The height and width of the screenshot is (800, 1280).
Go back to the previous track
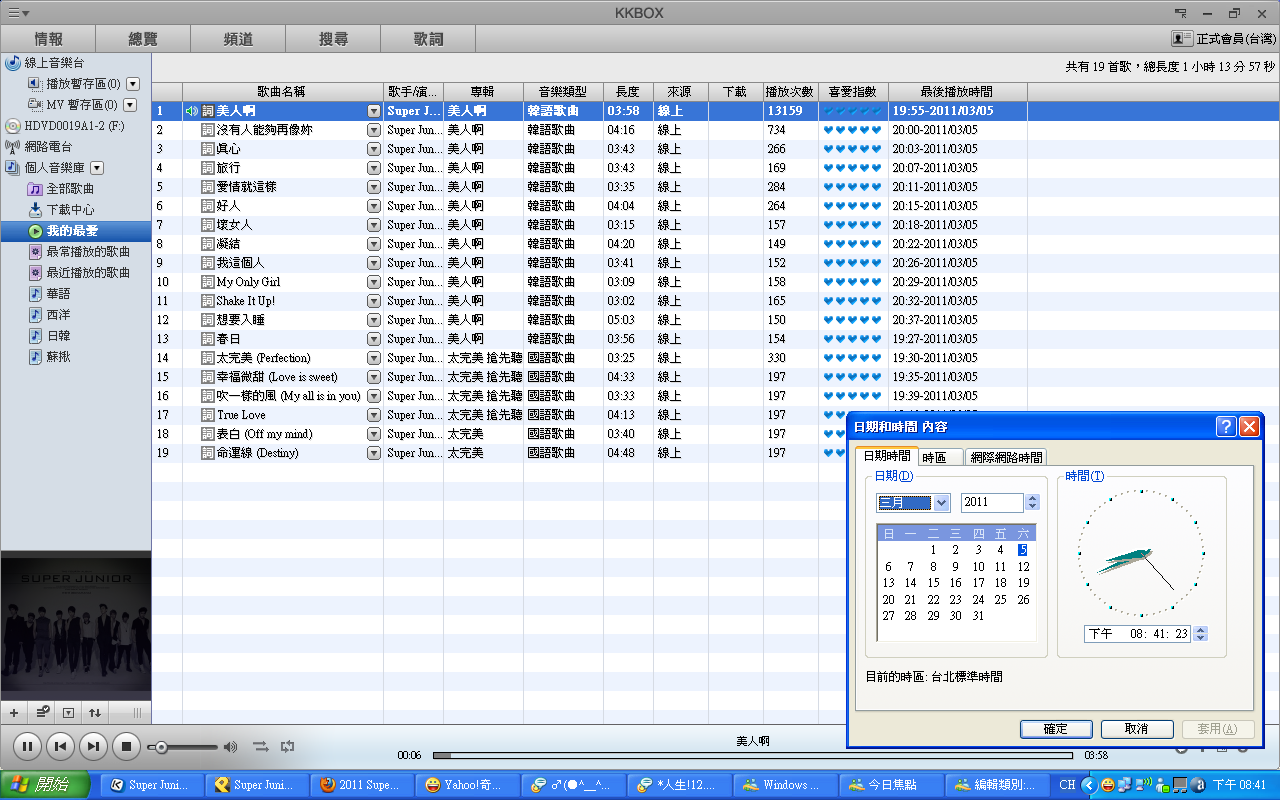(60, 745)
